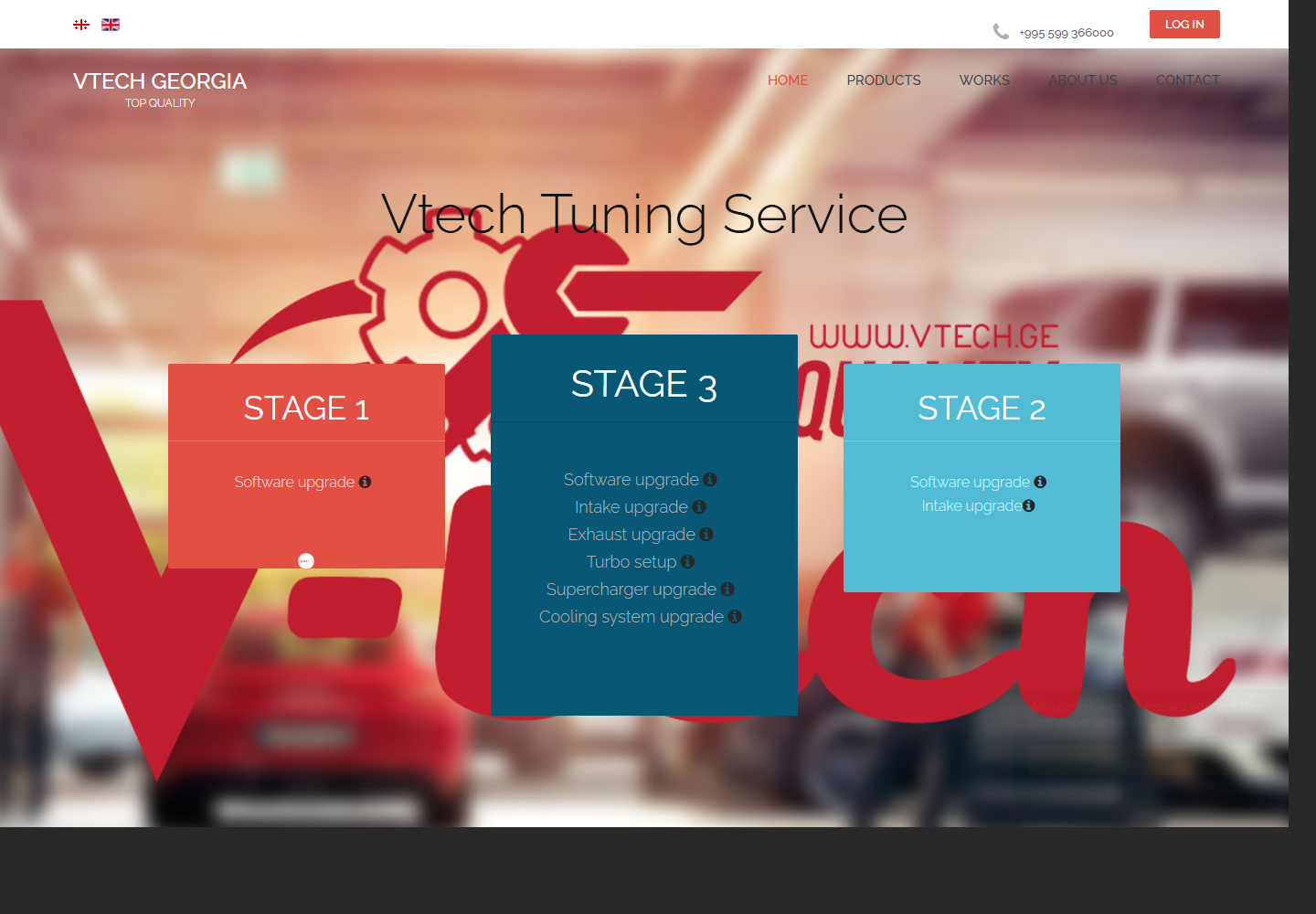Open info icon for Supercharger upgrade

(x=728, y=589)
